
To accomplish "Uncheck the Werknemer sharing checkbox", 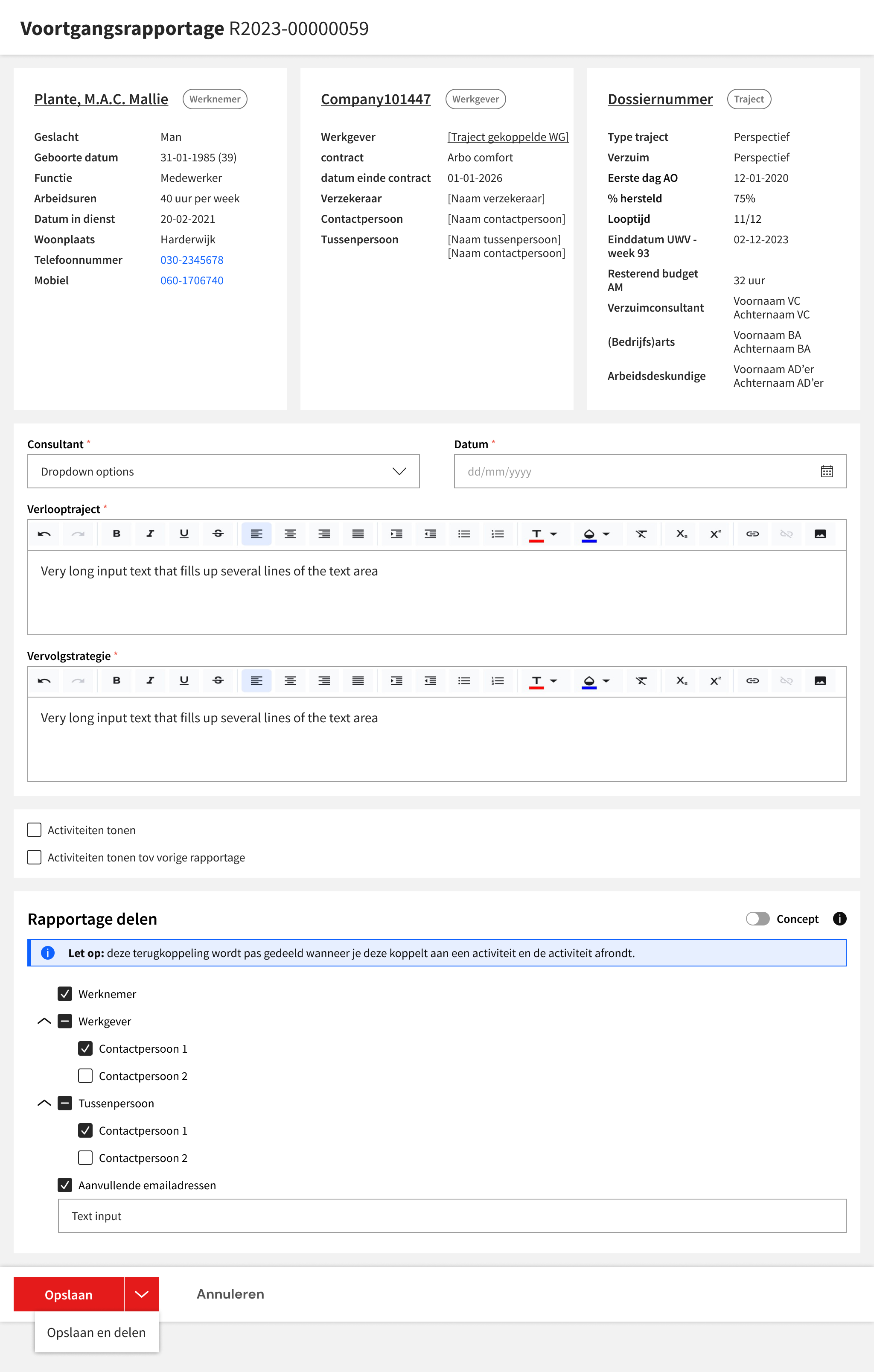I will point(65,994).
